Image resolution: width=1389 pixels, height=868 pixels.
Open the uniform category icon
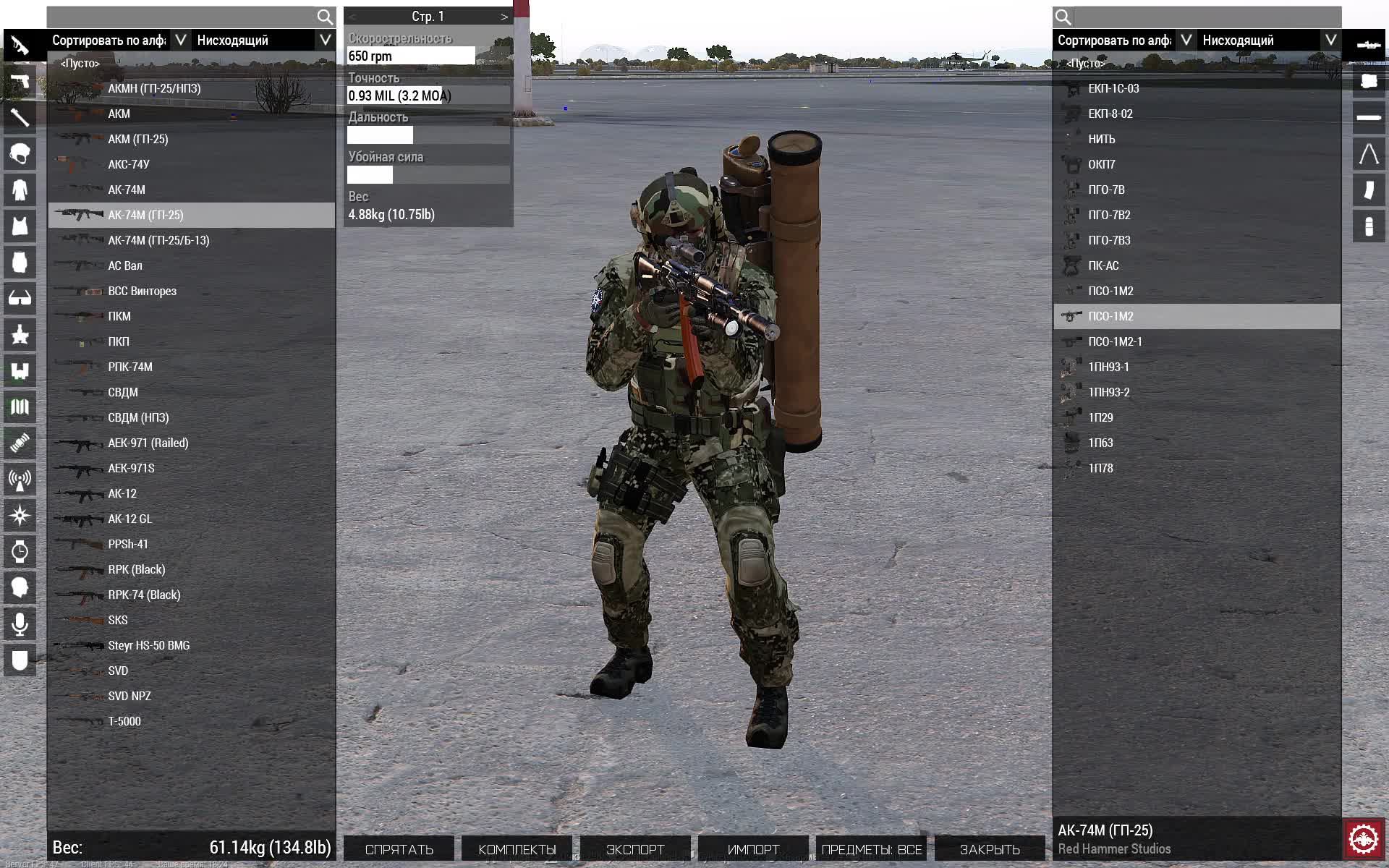(x=20, y=190)
